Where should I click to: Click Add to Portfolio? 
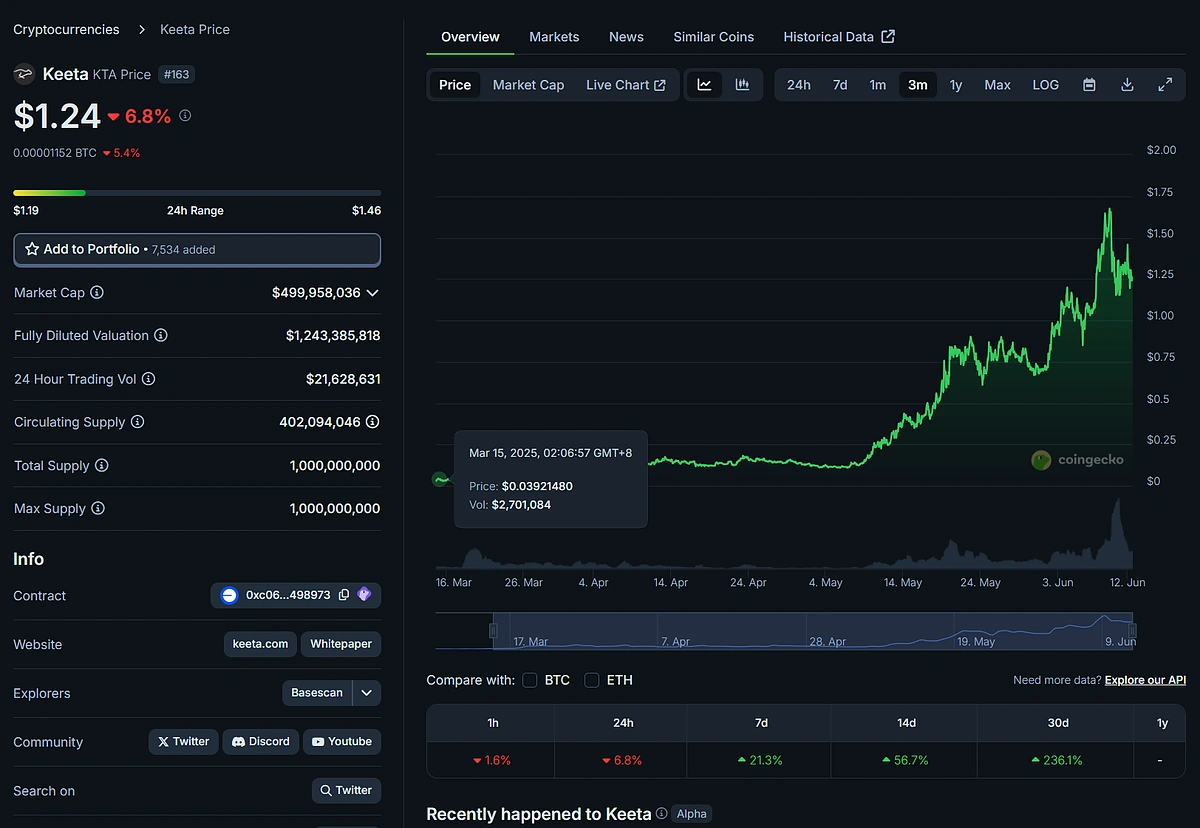[196, 249]
